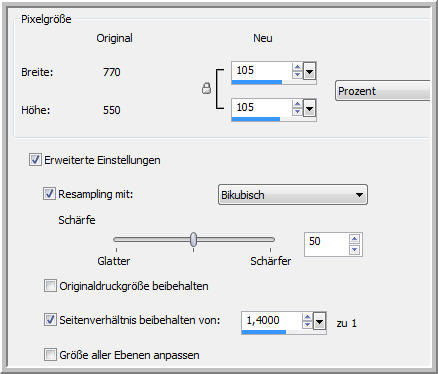This screenshot has height=374, width=438.
Task: Uncheck Seitenverhältnis beibehalten von
Action: pos(50,320)
